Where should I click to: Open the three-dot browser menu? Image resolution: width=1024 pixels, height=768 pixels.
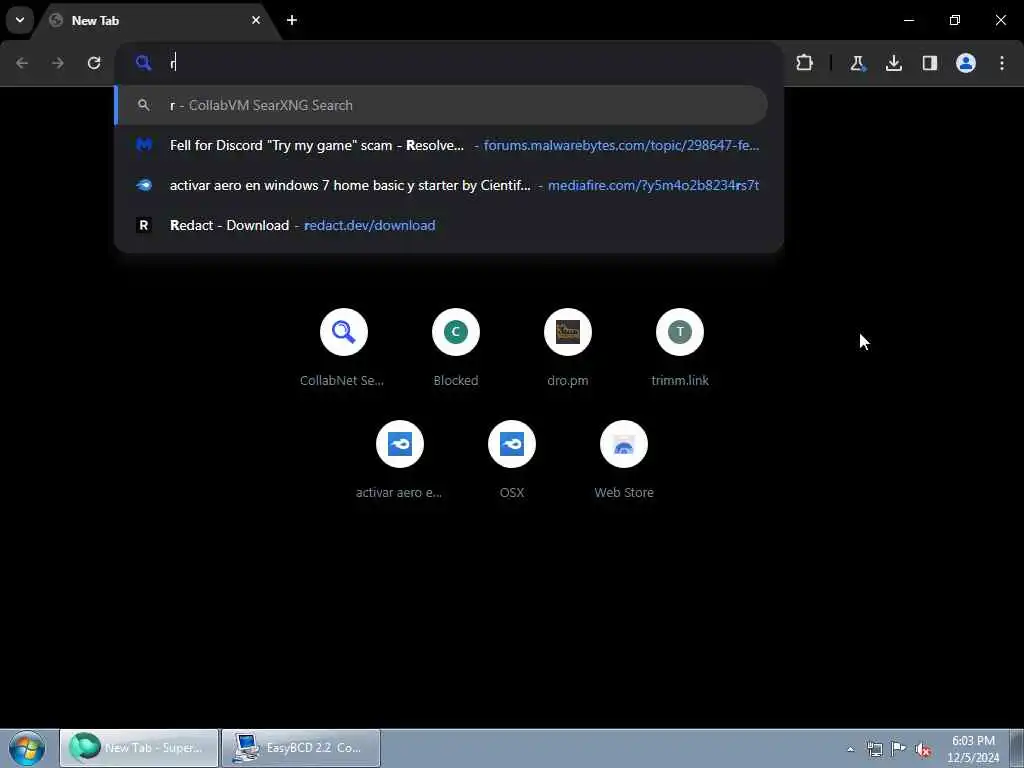pos(1002,63)
